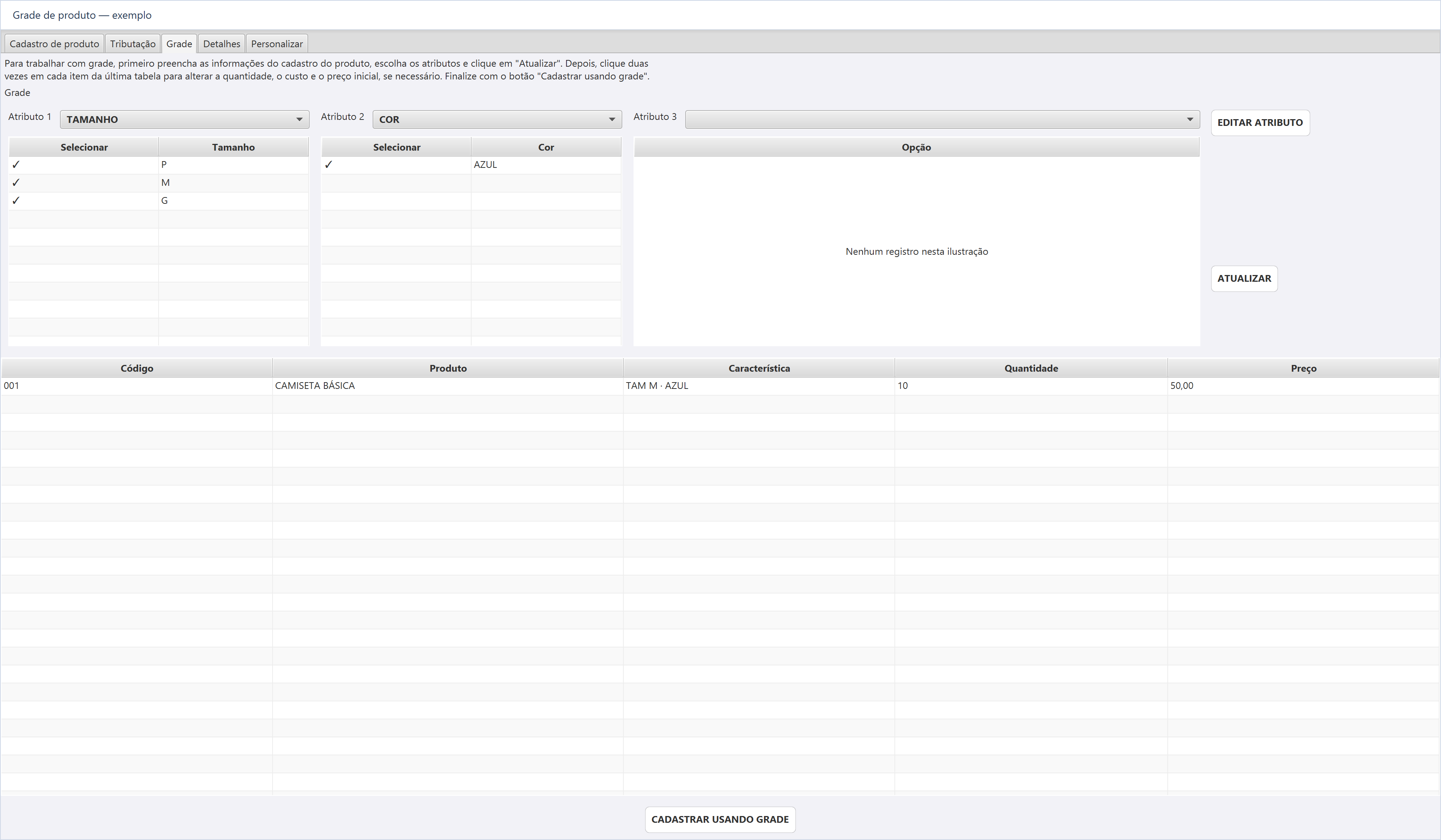Select the TAM M · AZUL cell

(x=759, y=386)
